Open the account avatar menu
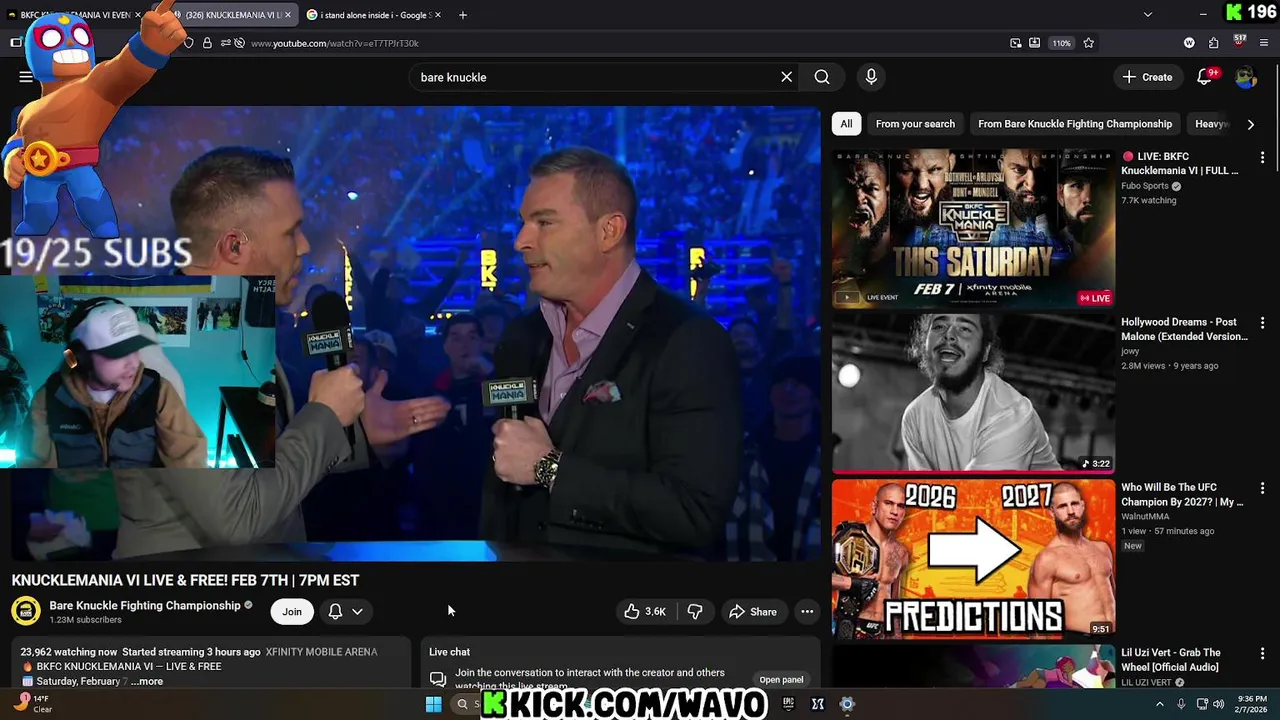1280x720 pixels. [x=1245, y=77]
